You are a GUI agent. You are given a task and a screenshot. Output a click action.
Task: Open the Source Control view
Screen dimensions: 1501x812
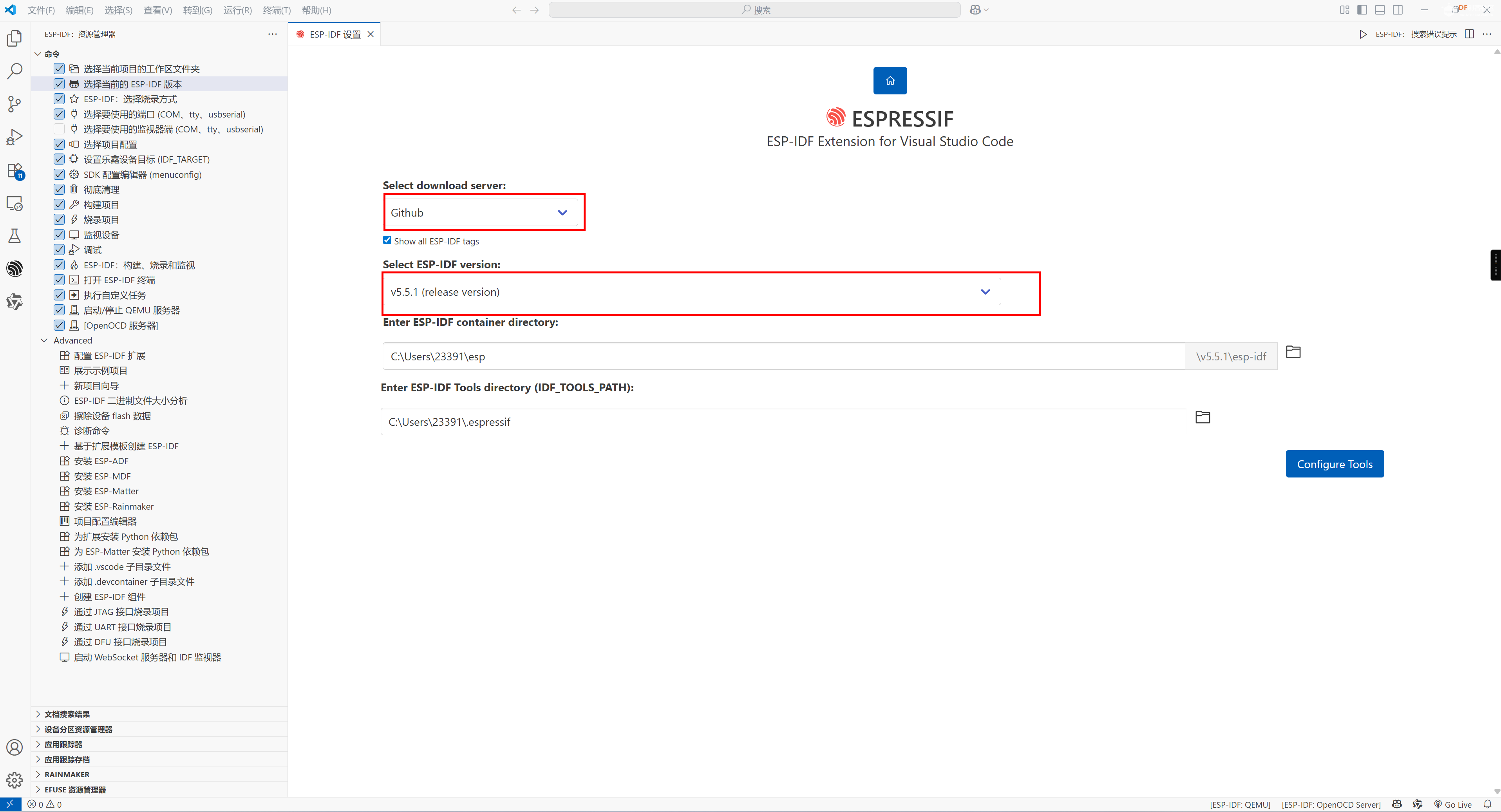point(14,104)
